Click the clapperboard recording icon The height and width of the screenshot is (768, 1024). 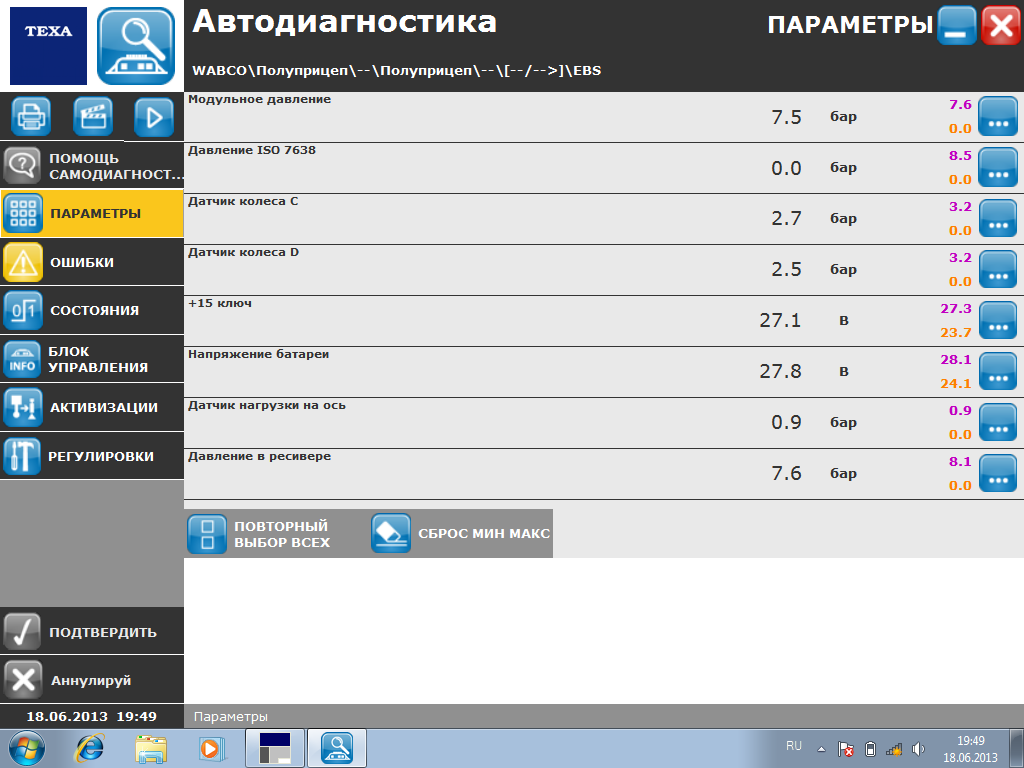coord(93,117)
